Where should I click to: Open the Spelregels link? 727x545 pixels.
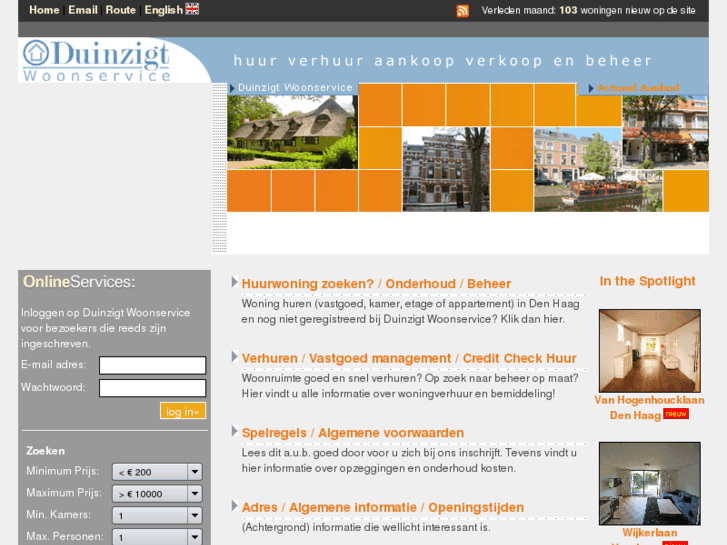point(274,433)
